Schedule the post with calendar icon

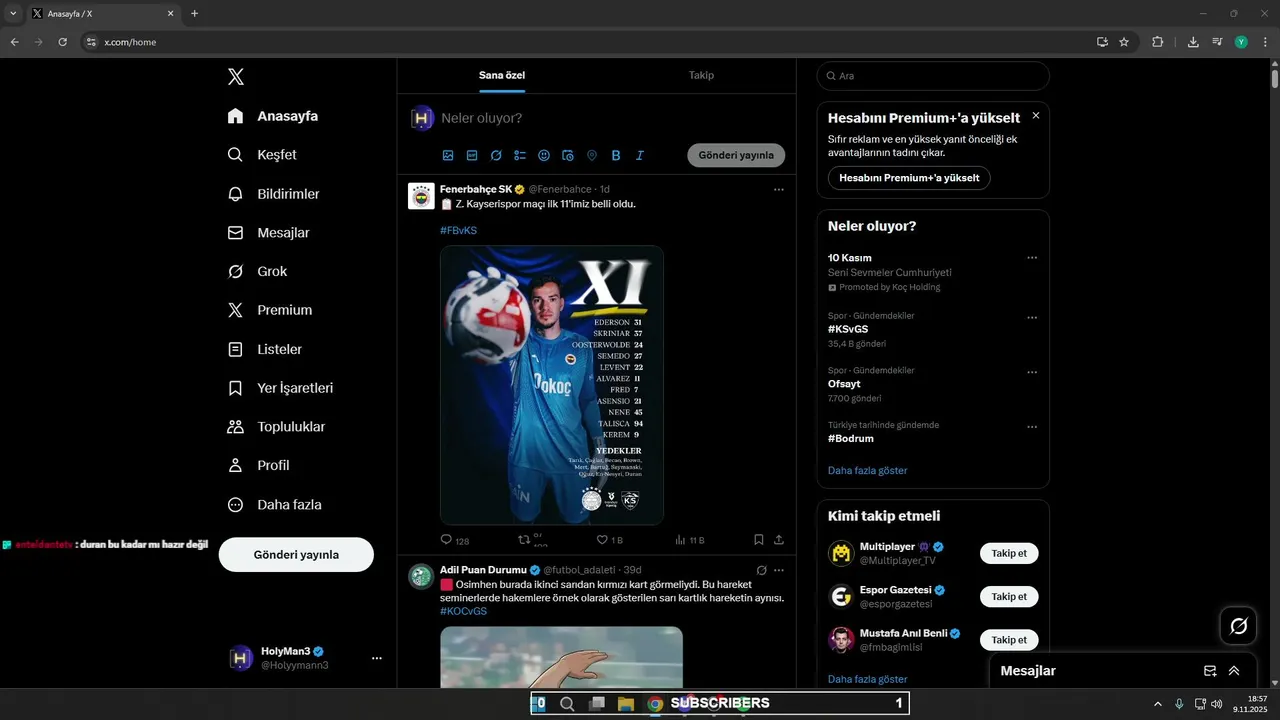click(568, 156)
